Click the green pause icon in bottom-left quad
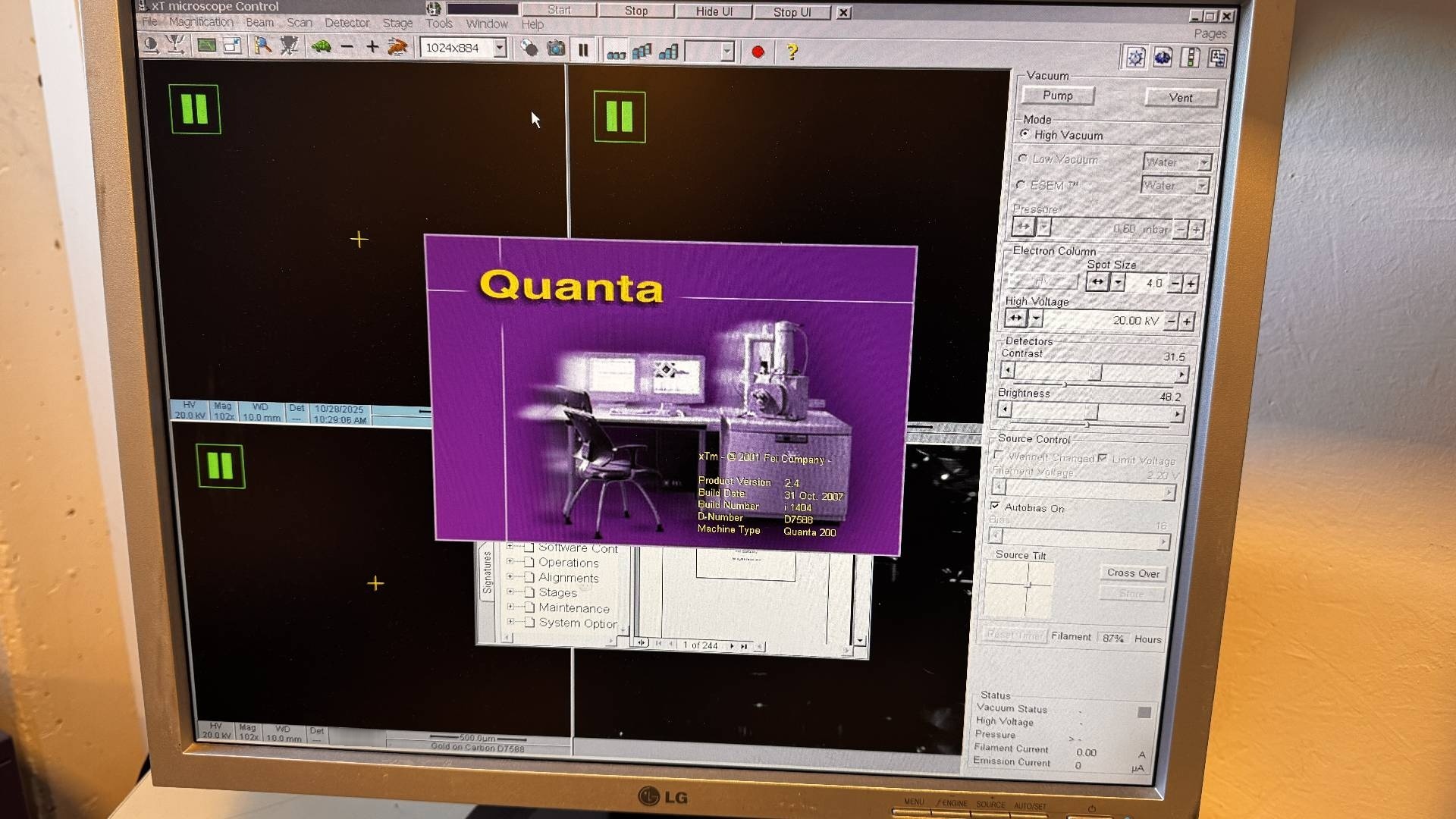Image resolution: width=1456 pixels, height=819 pixels. pyautogui.click(x=221, y=466)
